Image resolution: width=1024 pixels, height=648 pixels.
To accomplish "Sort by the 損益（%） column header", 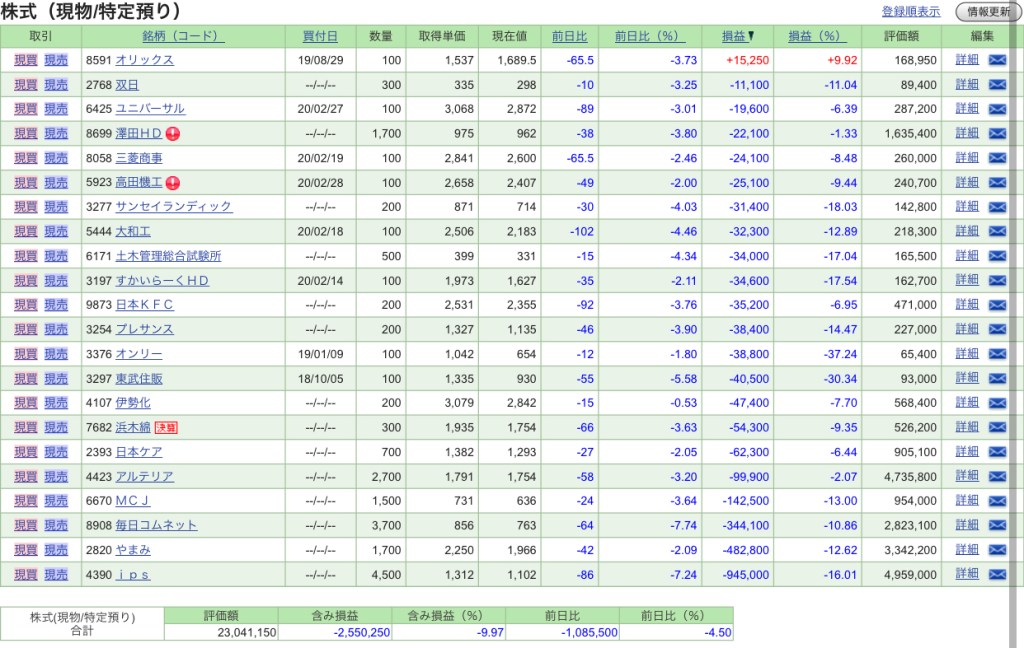I will [817, 36].
